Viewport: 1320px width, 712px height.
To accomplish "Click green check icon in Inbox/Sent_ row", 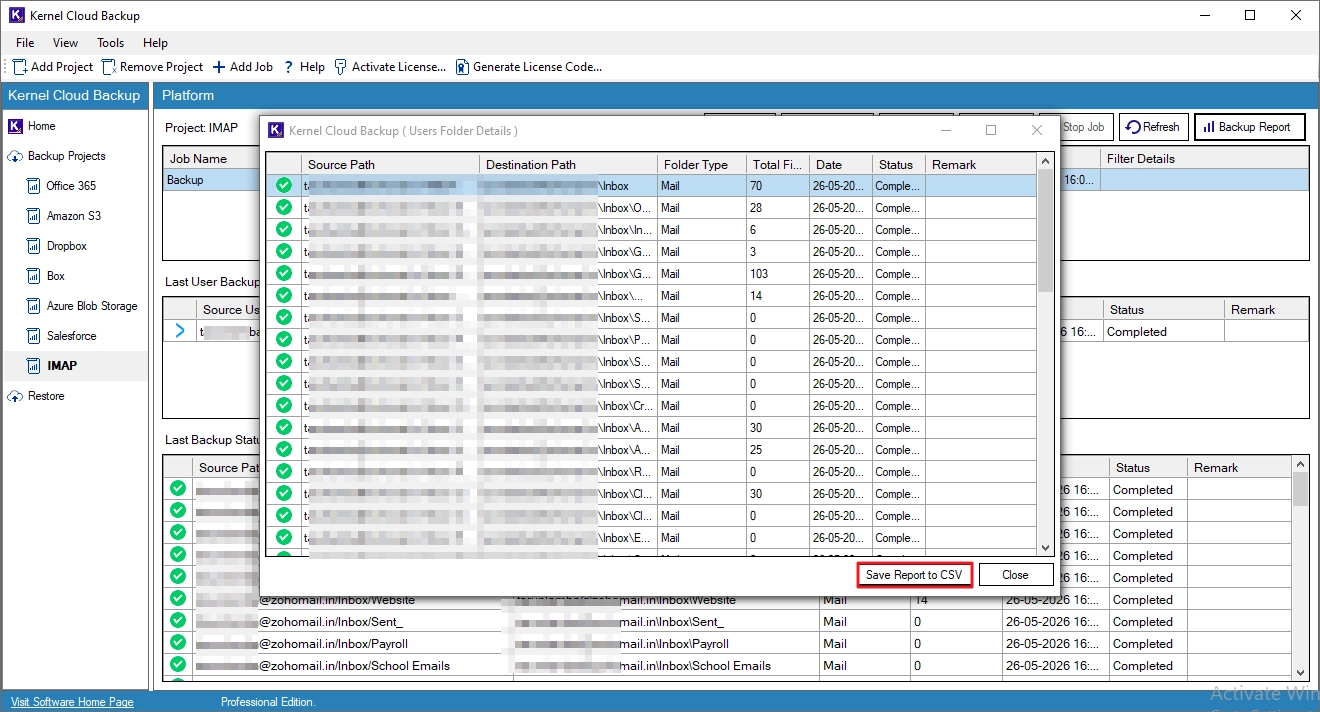I will click(178, 620).
